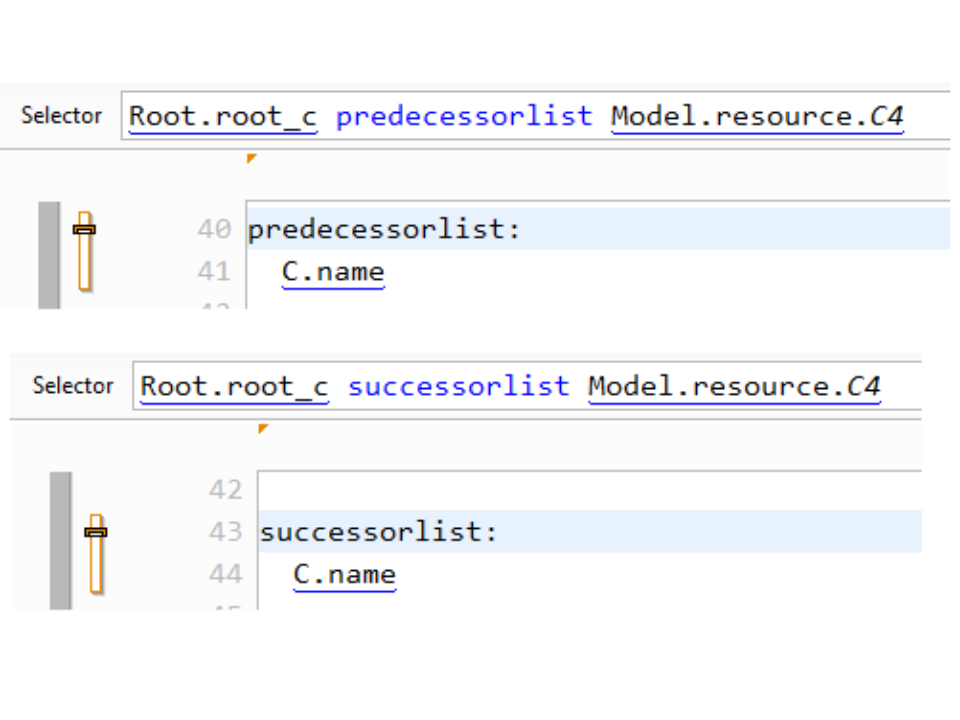Viewport: 960px width, 720px height.
Task: Click the gray margin bar beside line 40
Action: click(49, 254)
